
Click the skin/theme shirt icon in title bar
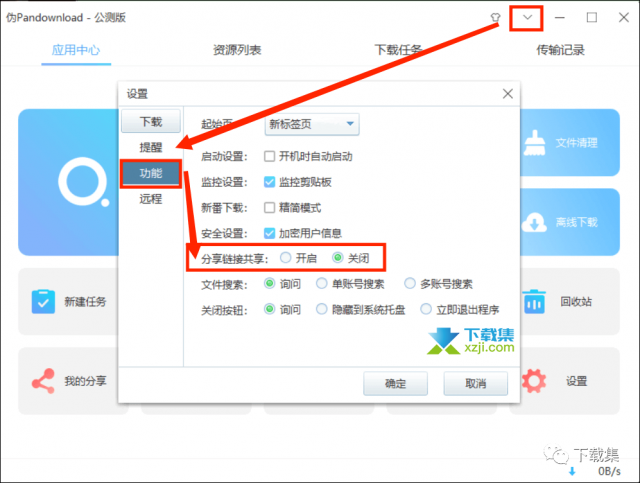(496, 17)
